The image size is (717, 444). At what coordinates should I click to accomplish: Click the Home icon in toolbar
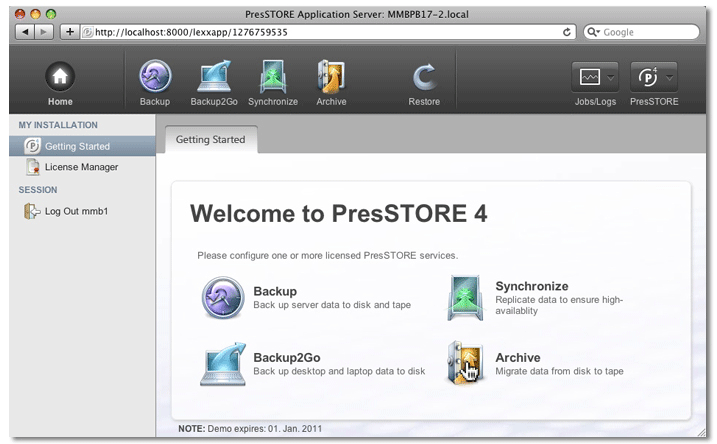pyautogui.click(x=60, y=77)
